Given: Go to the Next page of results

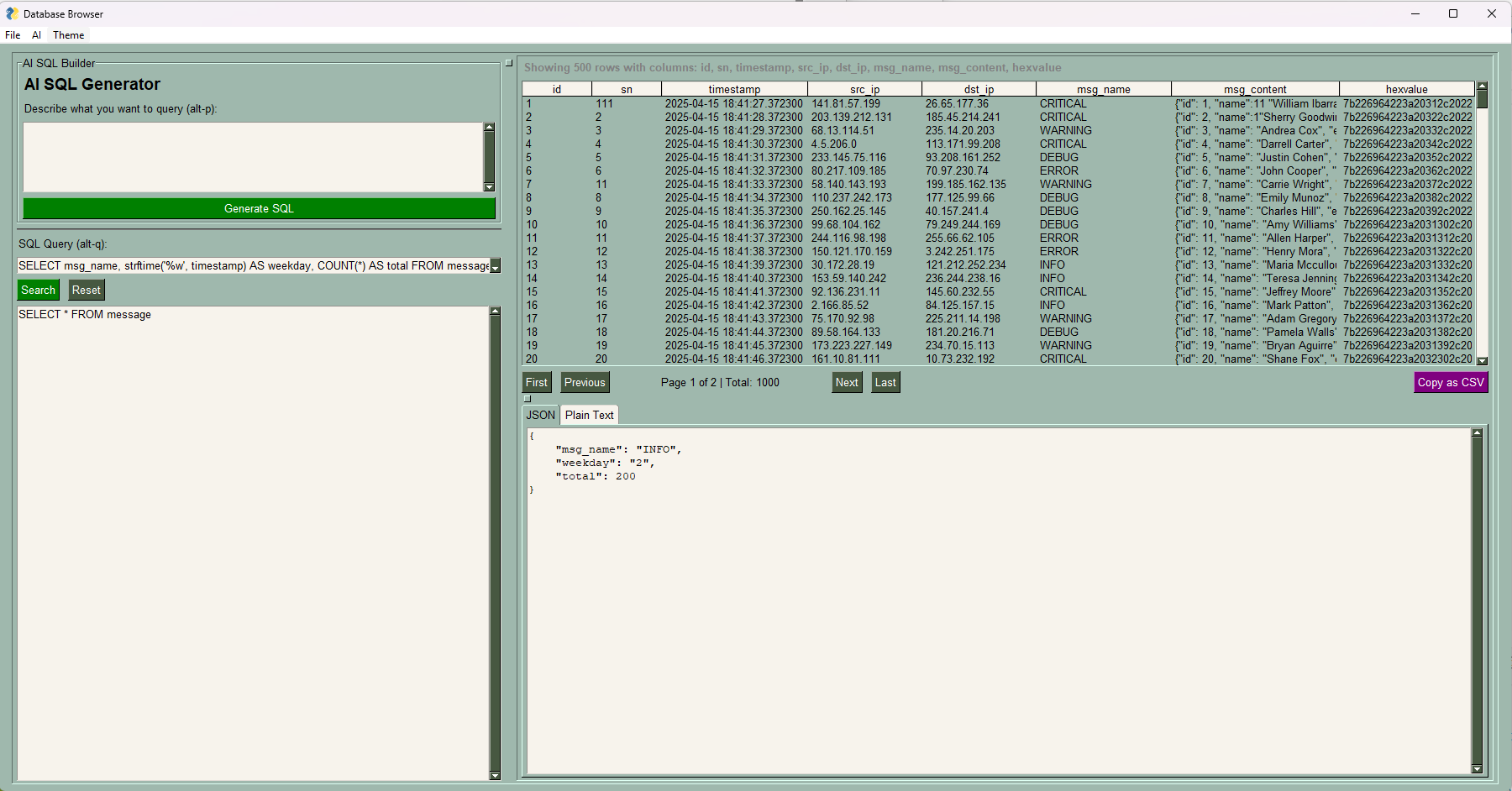Looking at the screenshot, I should [846, 382].
